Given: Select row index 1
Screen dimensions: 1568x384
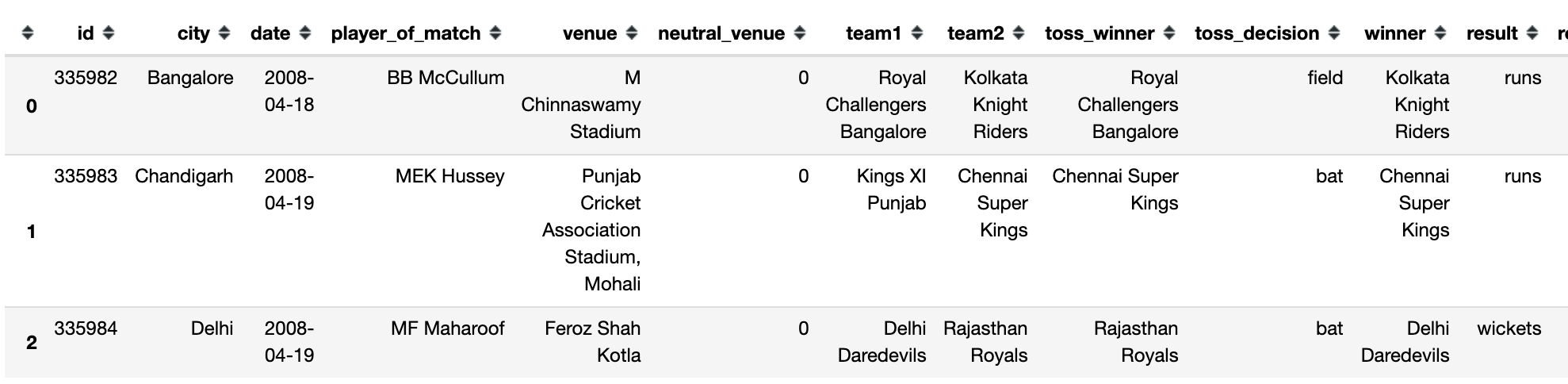Looking at the screenshot, I should 31,231.
